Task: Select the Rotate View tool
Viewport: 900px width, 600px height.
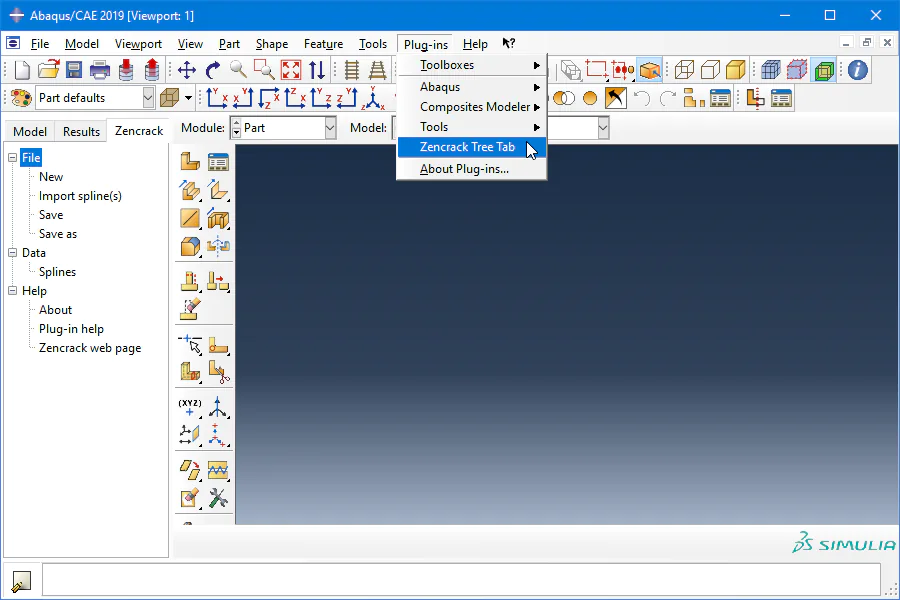Action: coord(213,70)
